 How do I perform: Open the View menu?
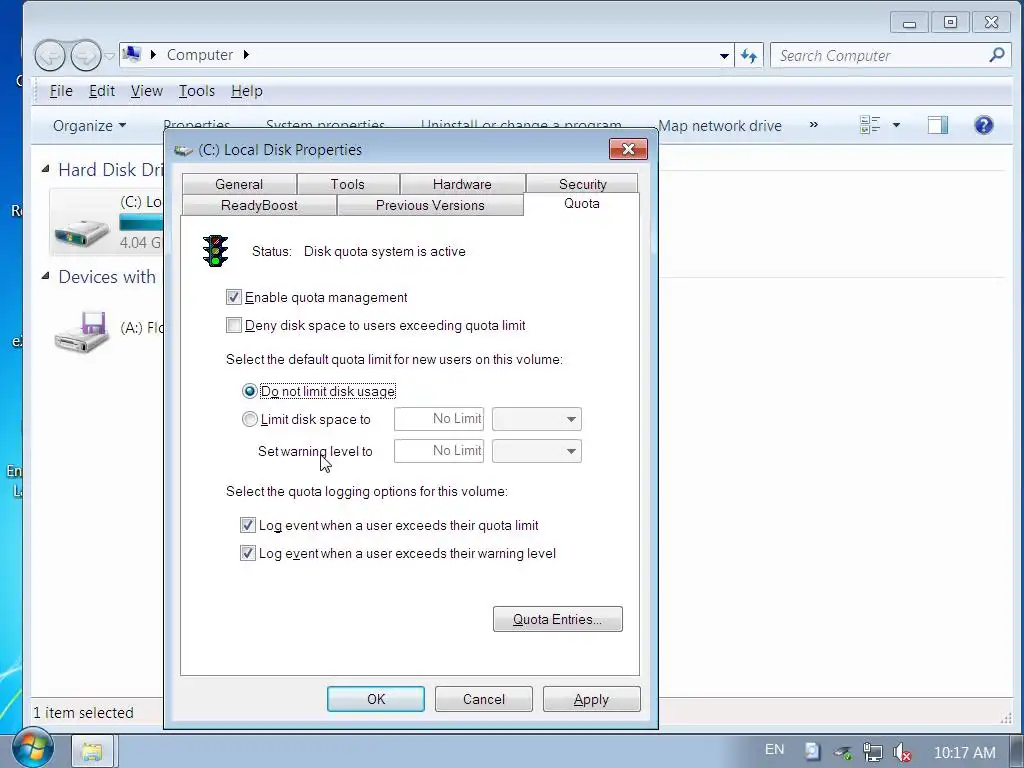(x=146, y=91)
